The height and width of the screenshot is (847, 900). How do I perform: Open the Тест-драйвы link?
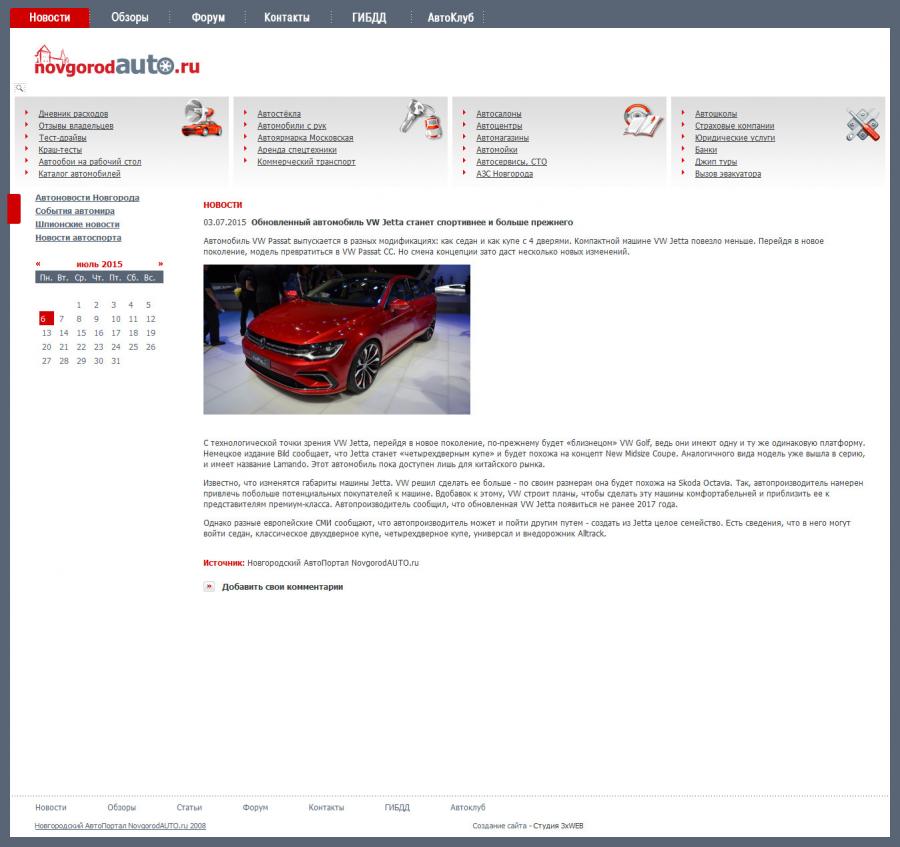pos(62,138)
